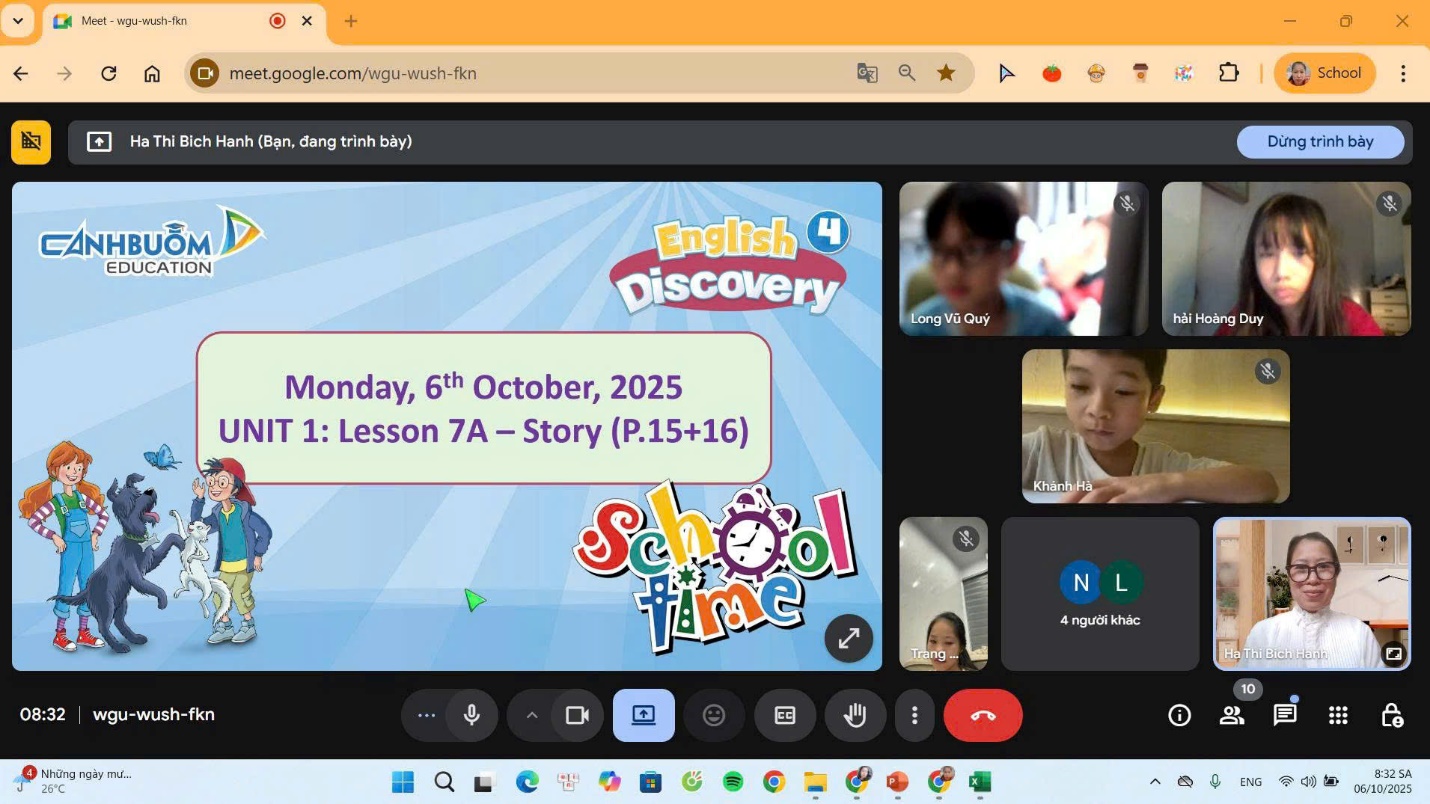Open host controls lock icon
The image size is (1430, 804).
click(1391, 715)
